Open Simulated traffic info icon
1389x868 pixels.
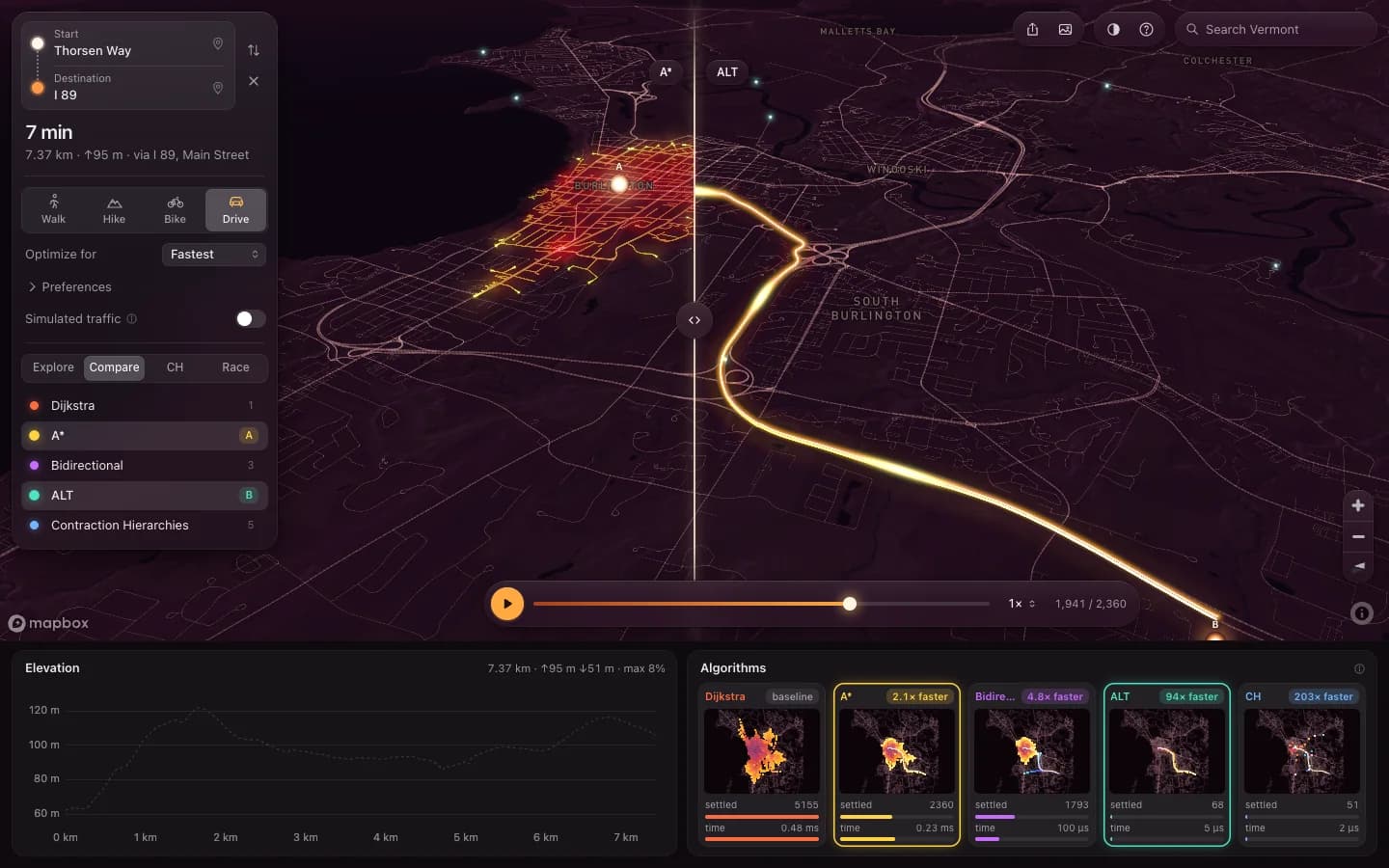coord(132,319)
